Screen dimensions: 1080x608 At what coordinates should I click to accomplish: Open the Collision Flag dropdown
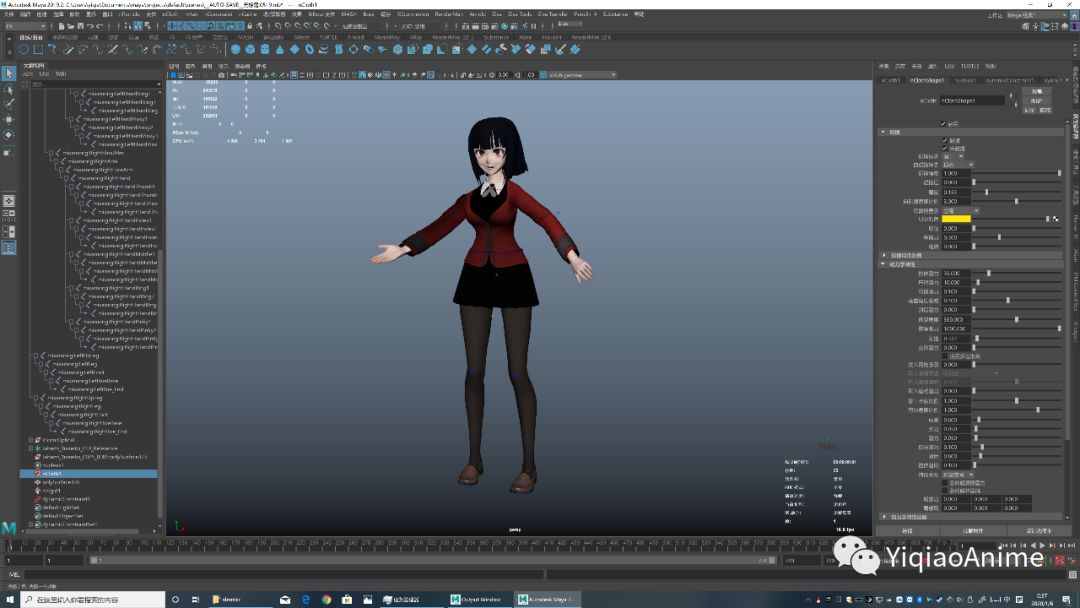(x=953, y=156)
